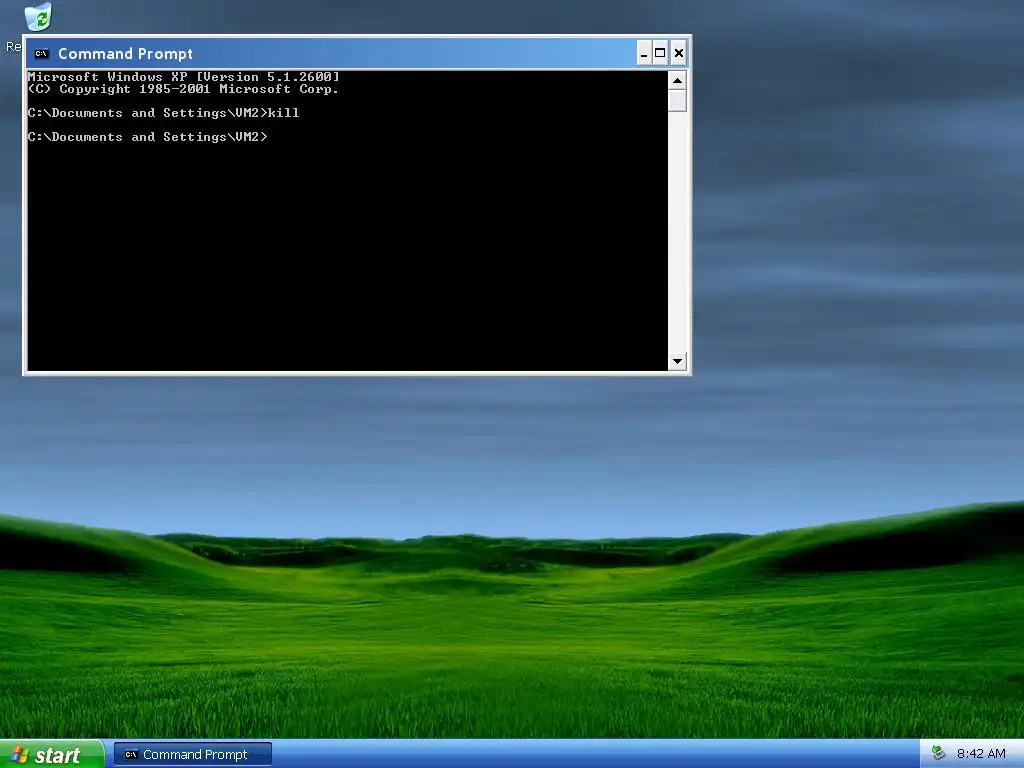This screenshot has width=1024, height=768.
Task: Click the 'Copyright 1985-2001 Microsoft Corp.' line
Action: 184,89
